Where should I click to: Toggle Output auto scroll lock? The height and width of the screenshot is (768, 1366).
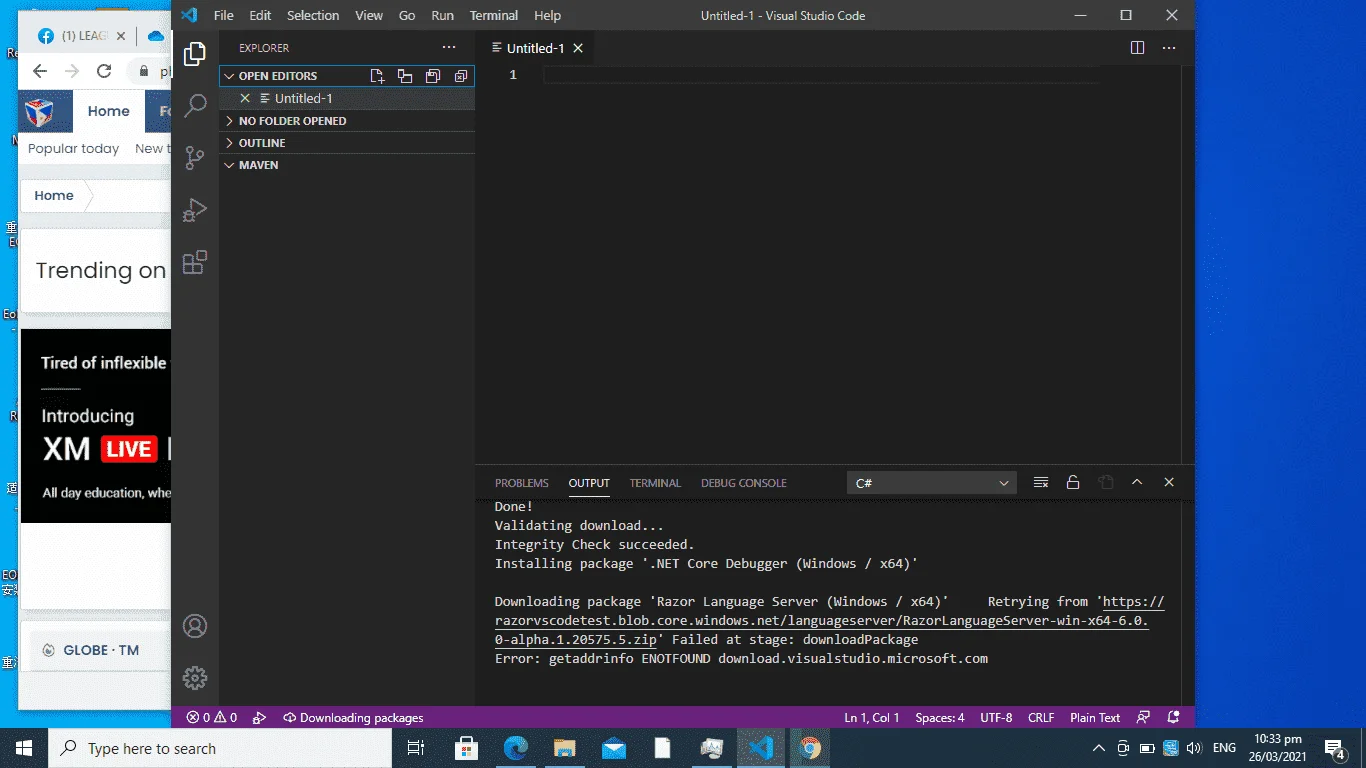tap(1073, 483)
